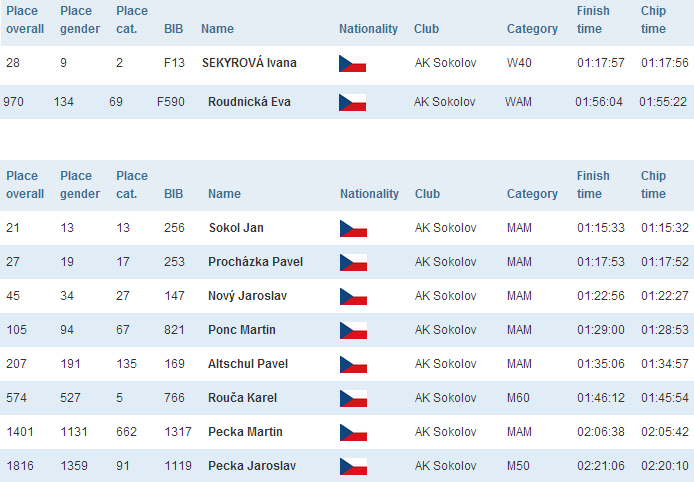Image resolution: width=694 pixels, height=482 pixels.
Task: Open runner name Sokol Jan
Action: [x=236, y=228]
